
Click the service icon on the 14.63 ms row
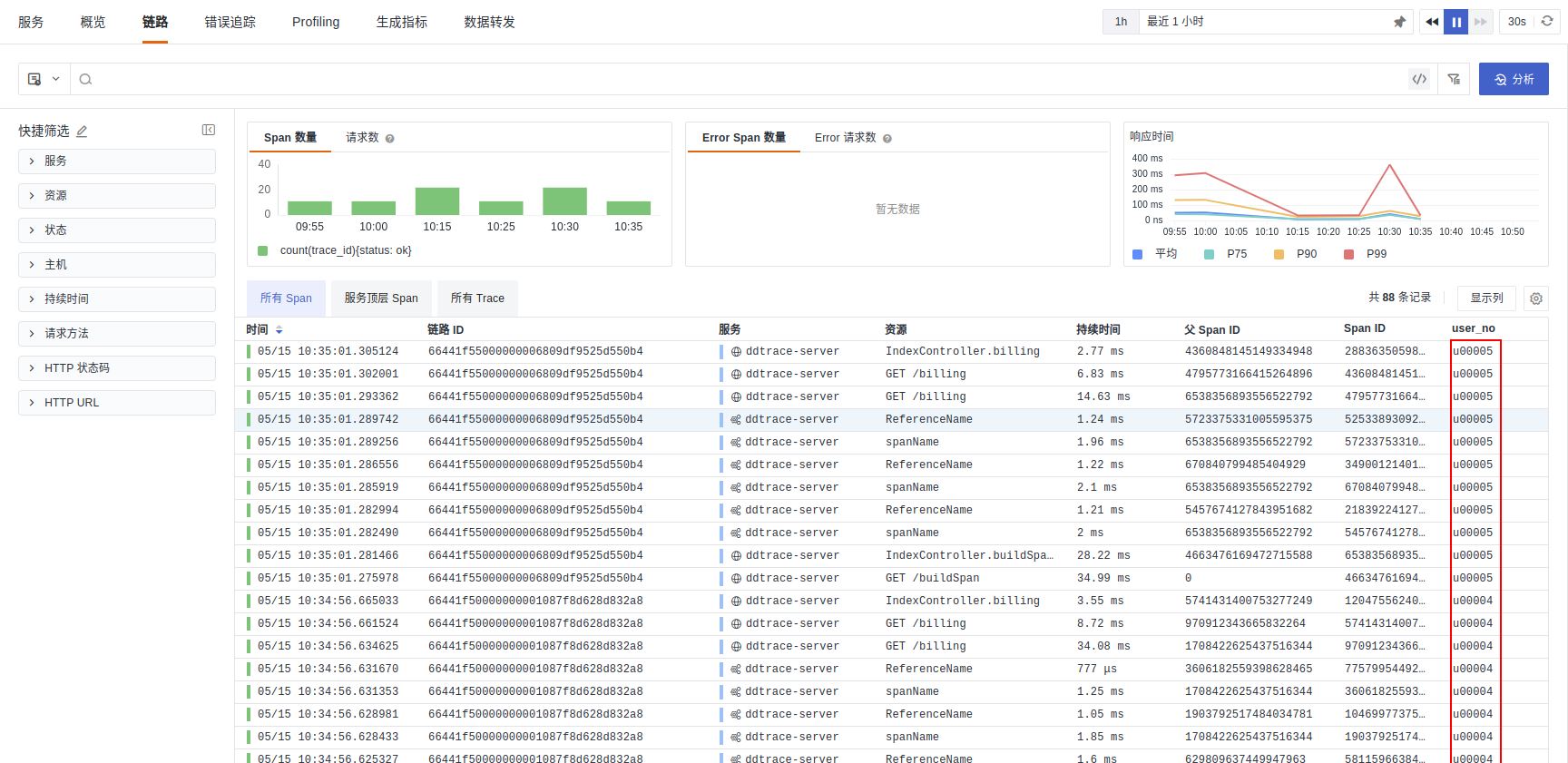(736, 396)
